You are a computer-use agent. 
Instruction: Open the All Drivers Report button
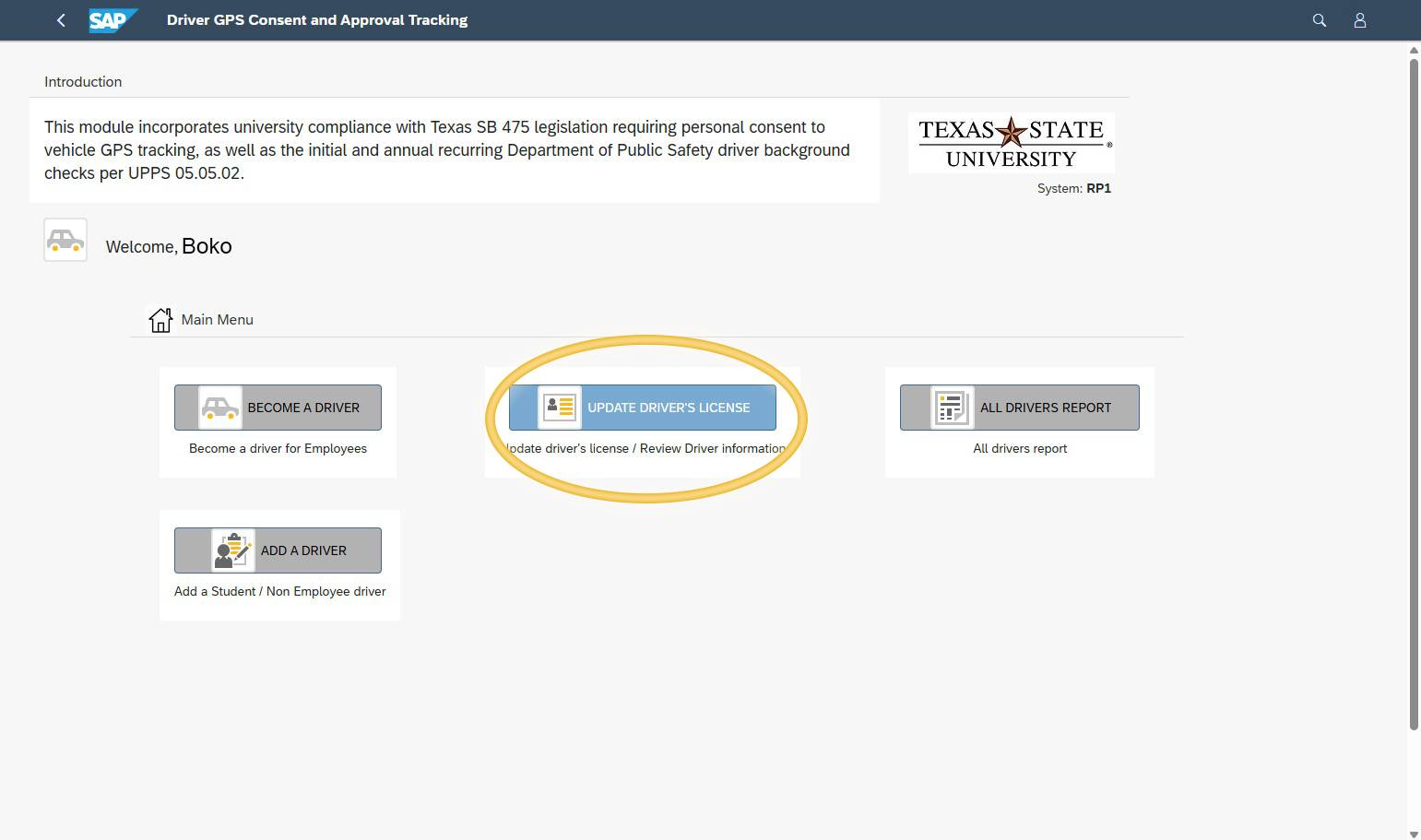pyautogui.click(x=1019, y=407)
